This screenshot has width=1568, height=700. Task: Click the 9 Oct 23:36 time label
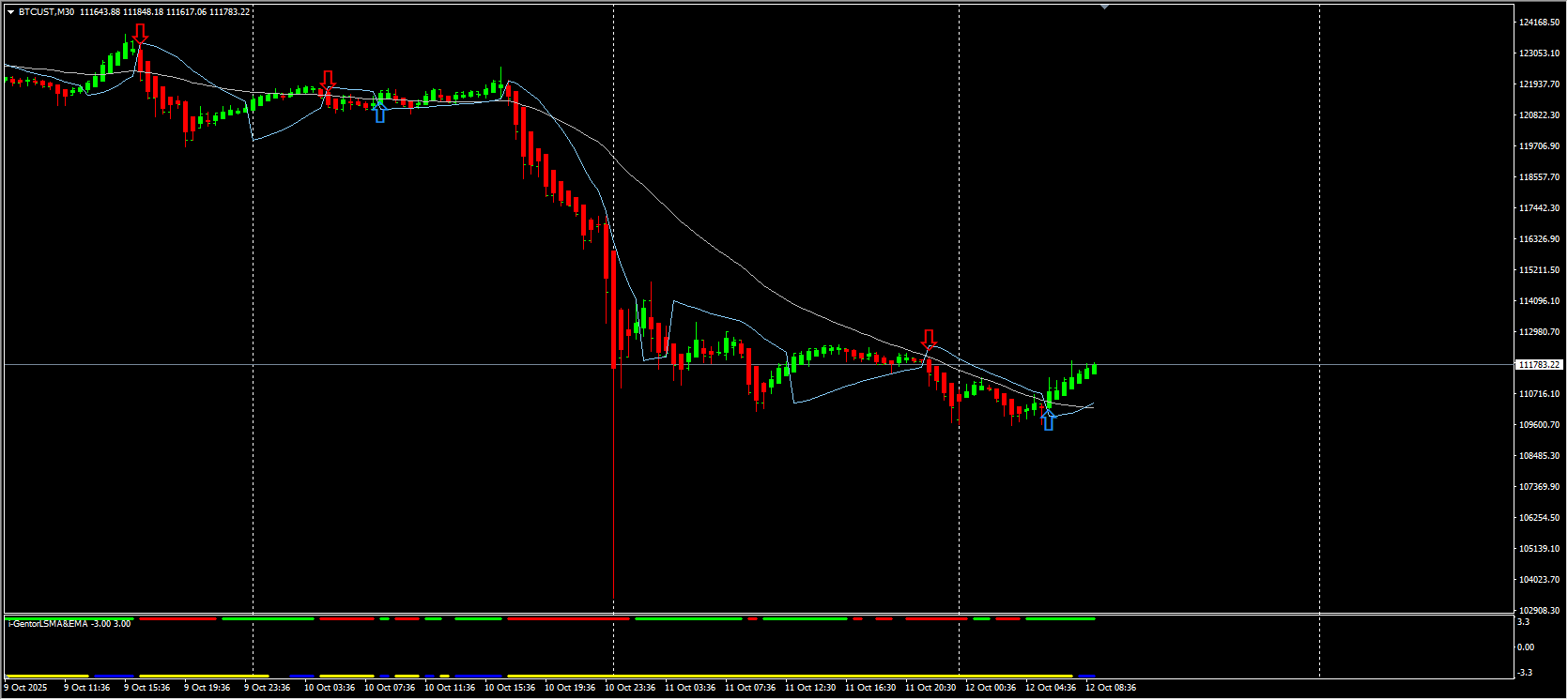[x=267, y=688]
